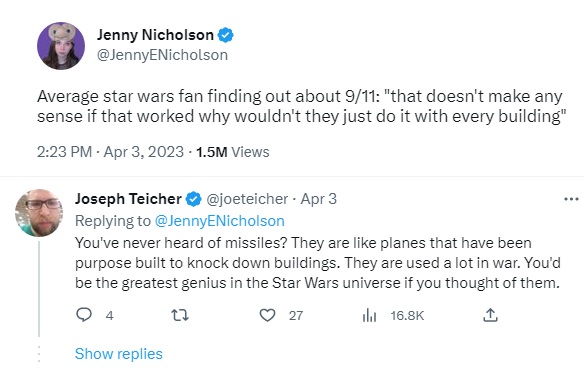Click the Apr 3 reply date
The width and height of the screenshot is (584, 370).
319,199
